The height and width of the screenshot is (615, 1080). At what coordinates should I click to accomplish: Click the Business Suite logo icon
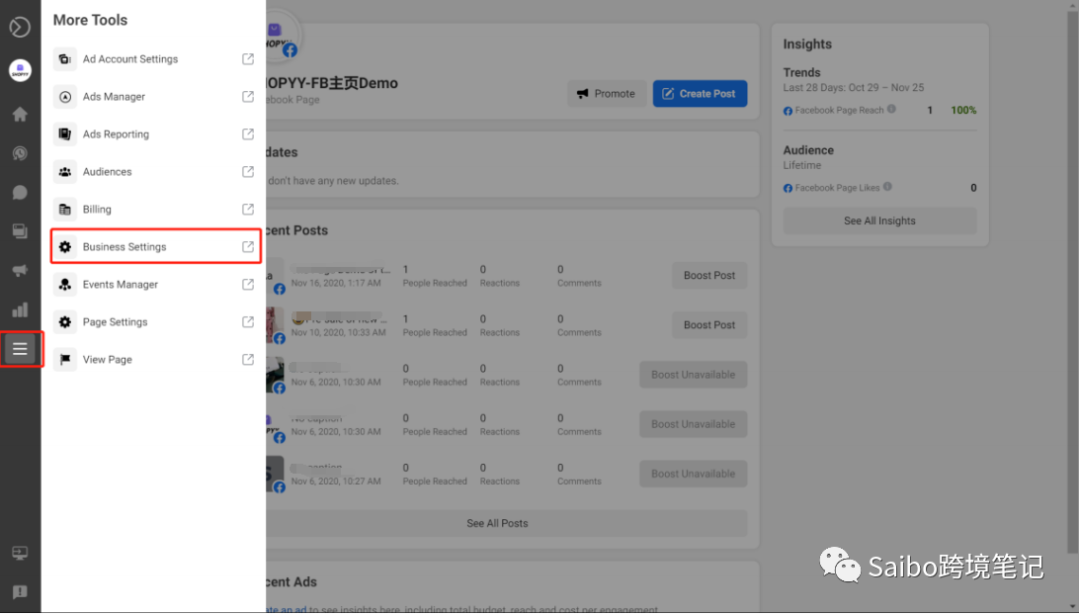coord(20,27)
